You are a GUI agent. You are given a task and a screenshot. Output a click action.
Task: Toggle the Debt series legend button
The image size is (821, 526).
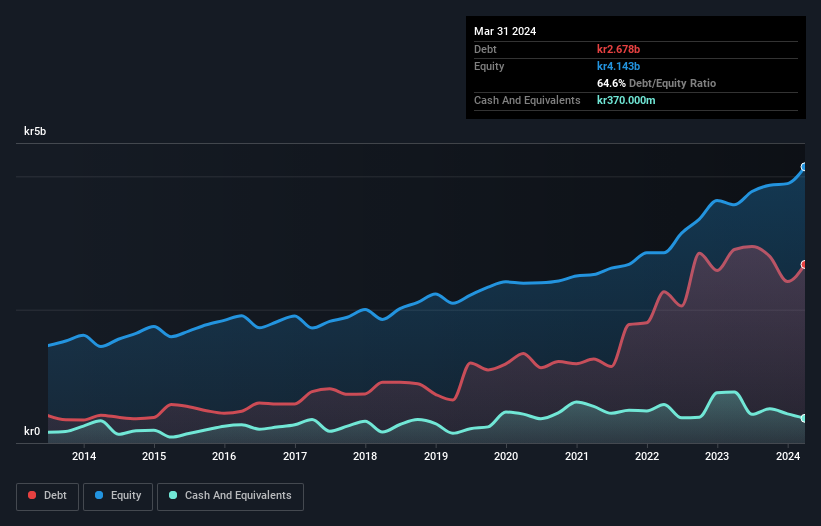pos(48,496)
